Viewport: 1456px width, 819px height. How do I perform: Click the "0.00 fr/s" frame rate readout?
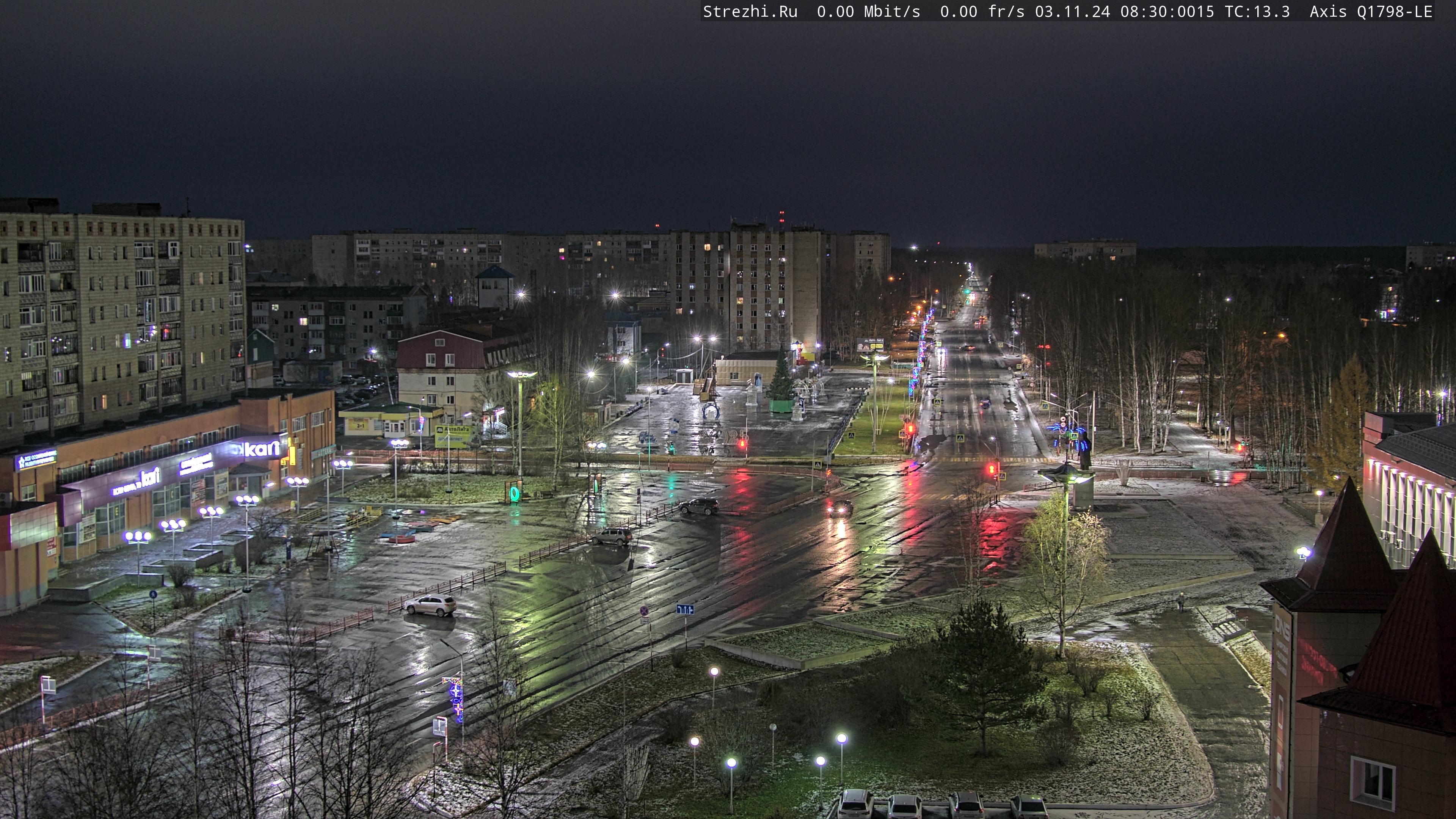982,12
